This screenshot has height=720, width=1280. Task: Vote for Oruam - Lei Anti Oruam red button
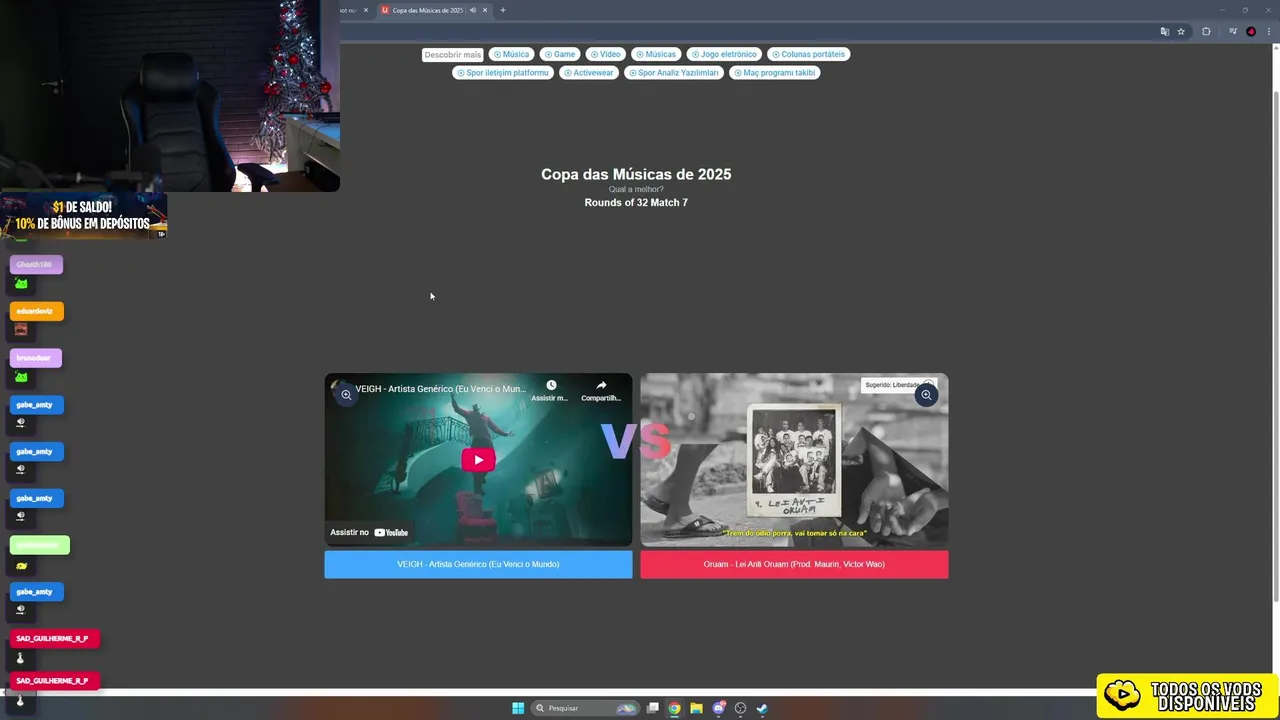(794, 564)
